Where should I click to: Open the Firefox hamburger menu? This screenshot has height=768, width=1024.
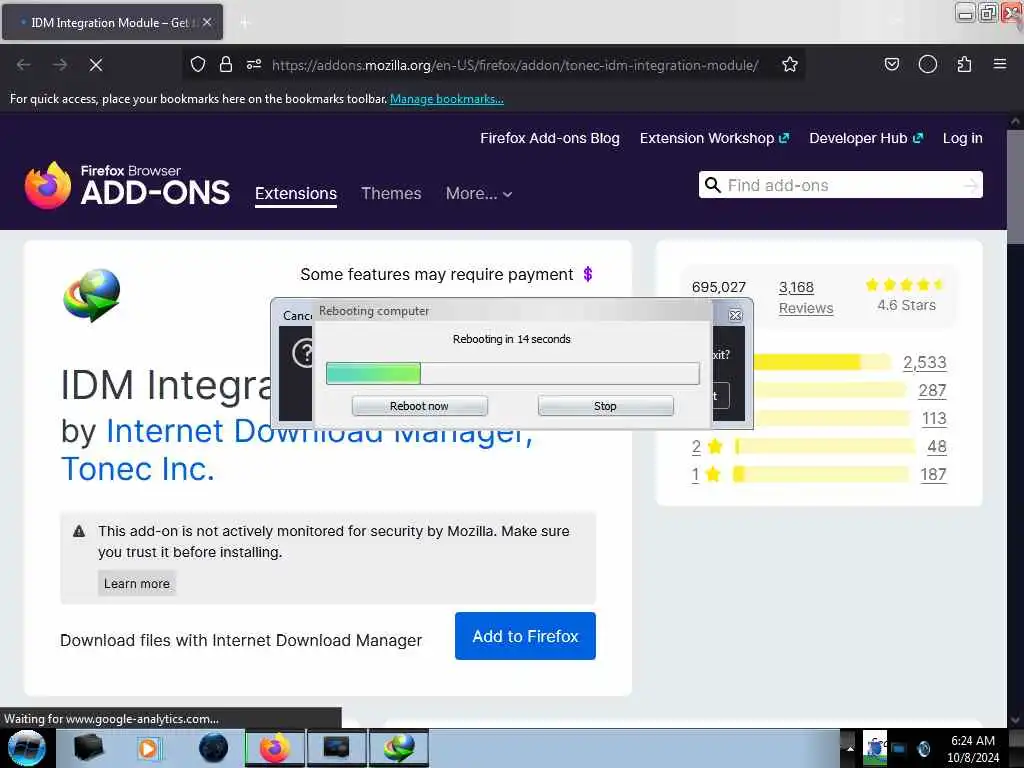click(x=999, y=64)
